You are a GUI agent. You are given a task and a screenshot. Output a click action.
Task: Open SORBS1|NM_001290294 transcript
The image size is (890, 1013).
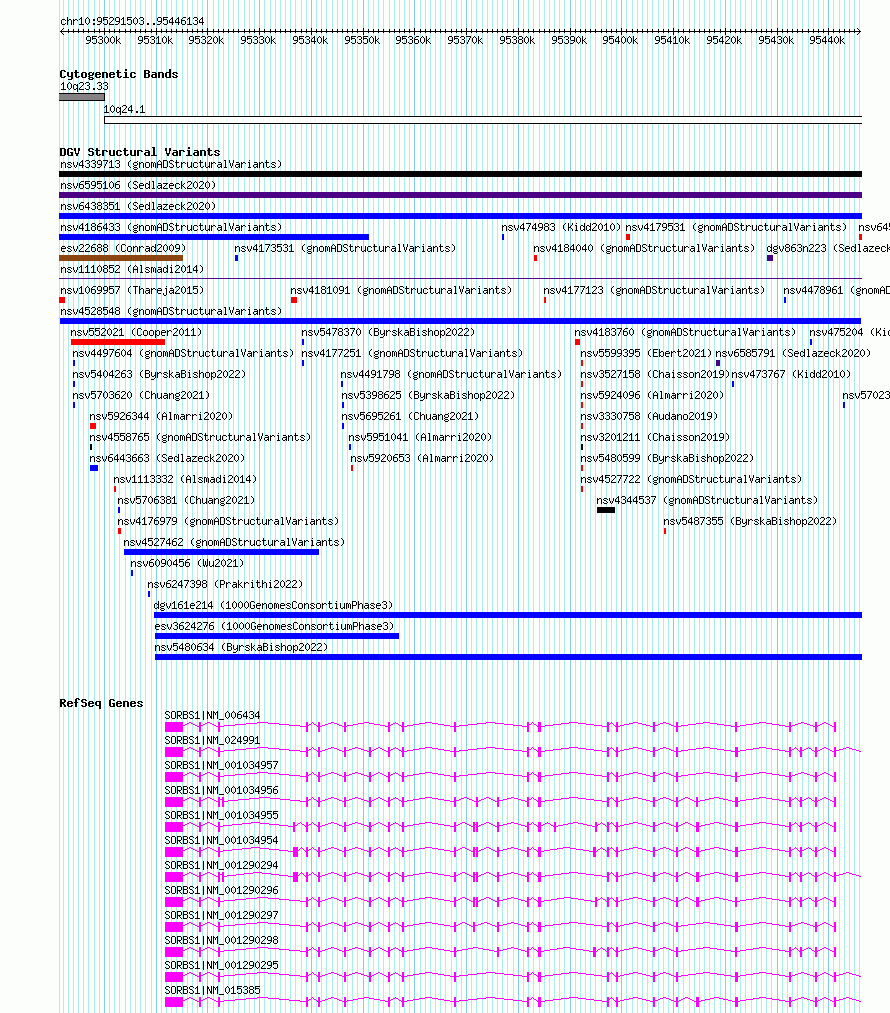[x=513, y=877]
